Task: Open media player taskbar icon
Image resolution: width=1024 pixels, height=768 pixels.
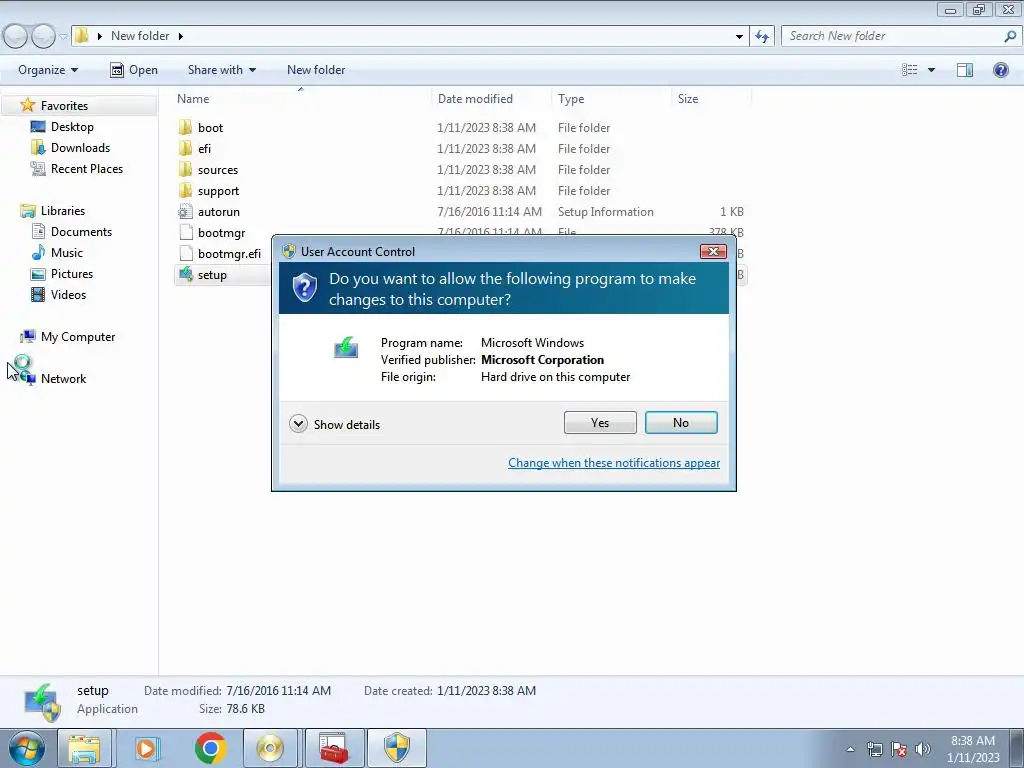Action: [146, 748]
